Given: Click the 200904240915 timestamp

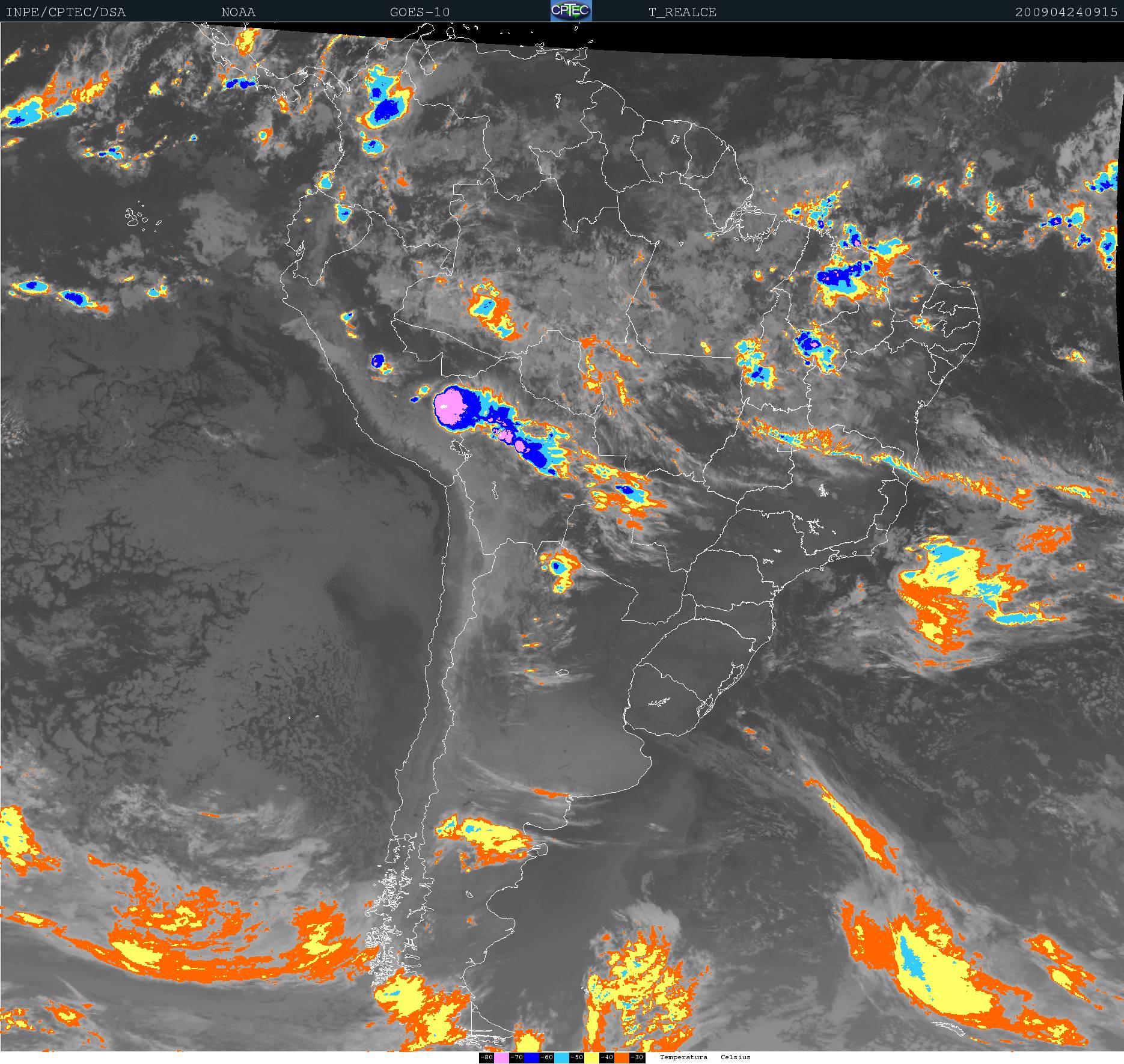Looking at the screenshot, I should tap(1066, 12).
